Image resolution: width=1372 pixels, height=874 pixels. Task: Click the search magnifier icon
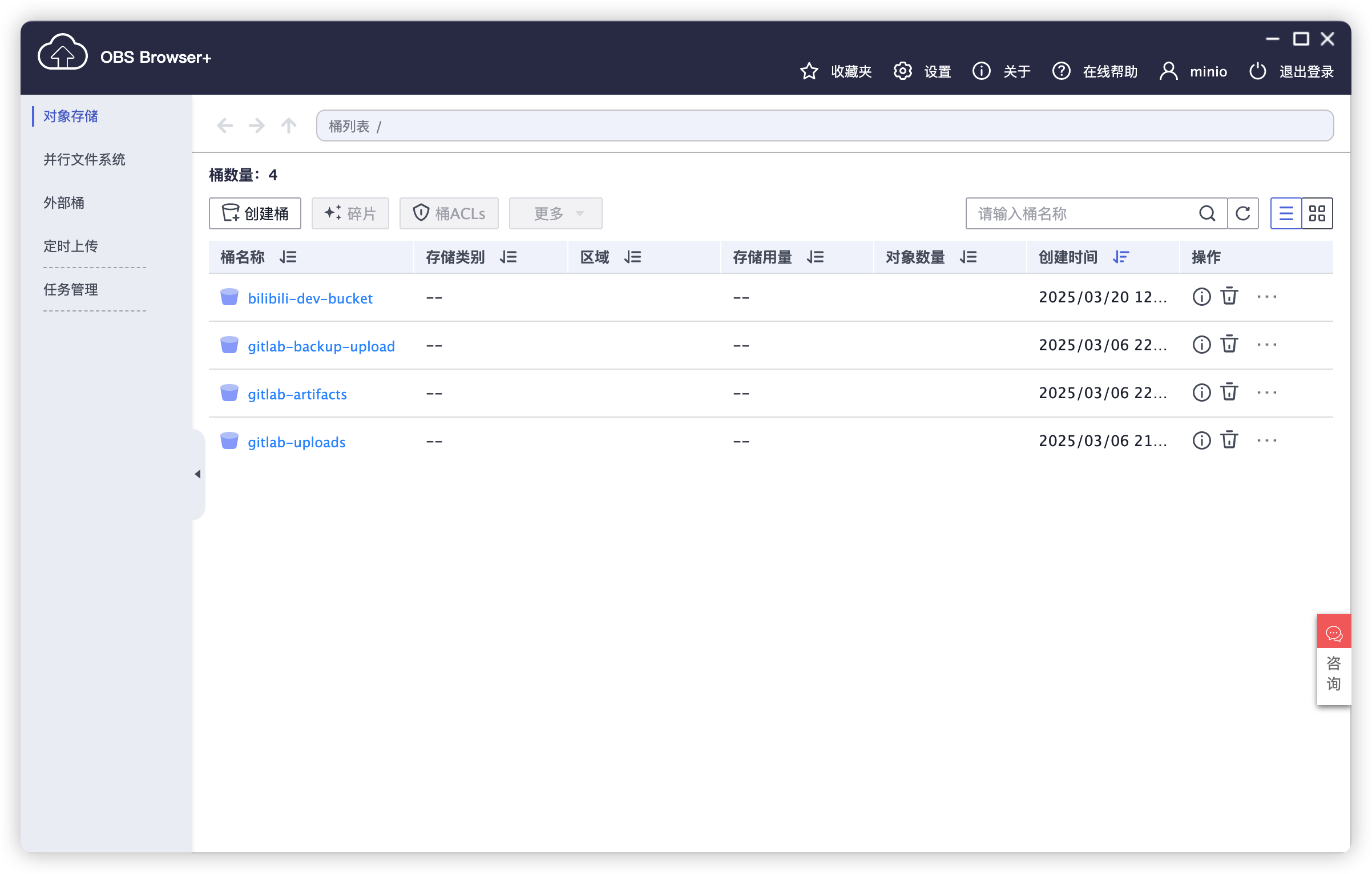pos(1207,213)
